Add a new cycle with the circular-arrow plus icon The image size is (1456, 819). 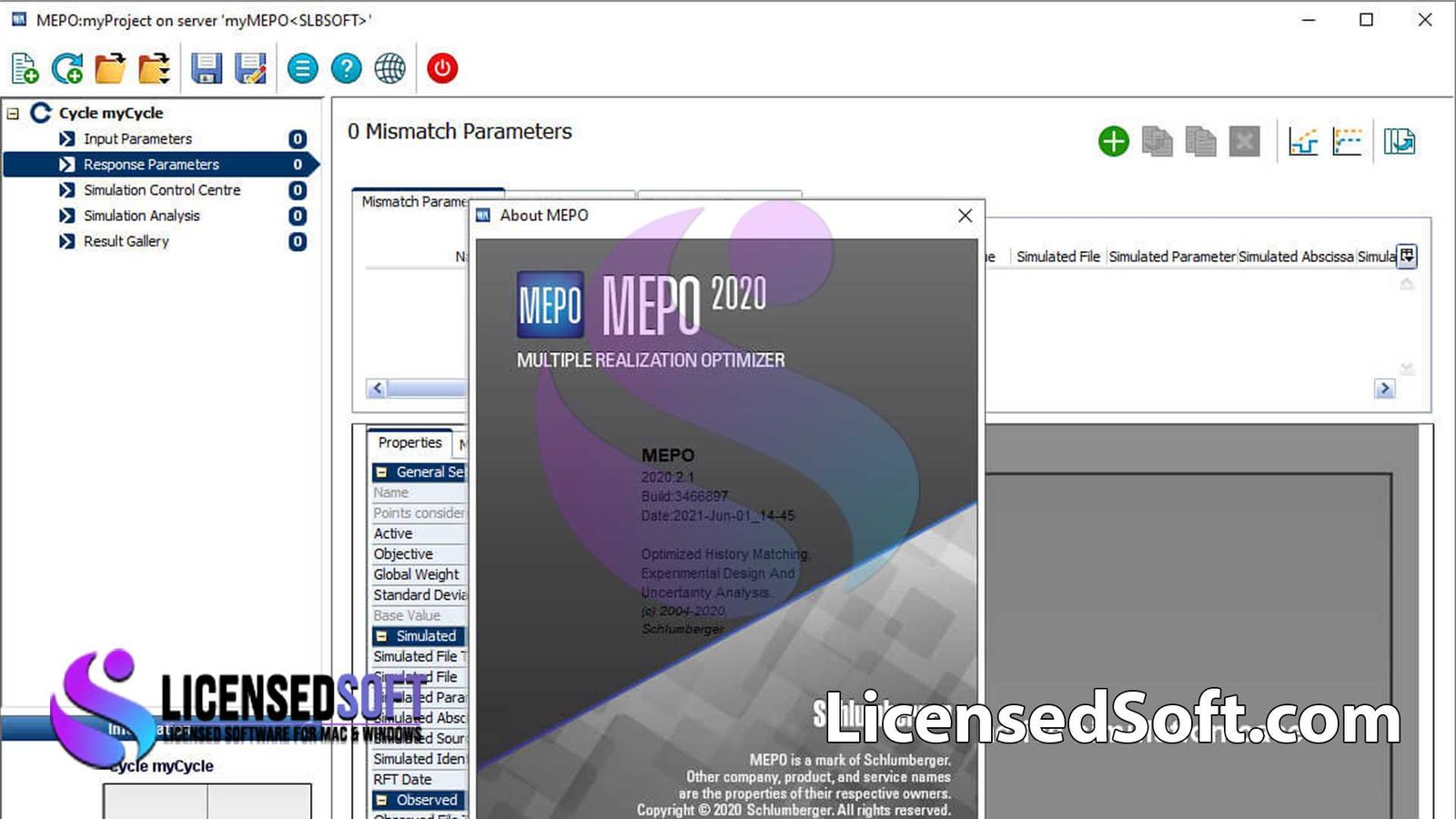(x=67, y=68)
